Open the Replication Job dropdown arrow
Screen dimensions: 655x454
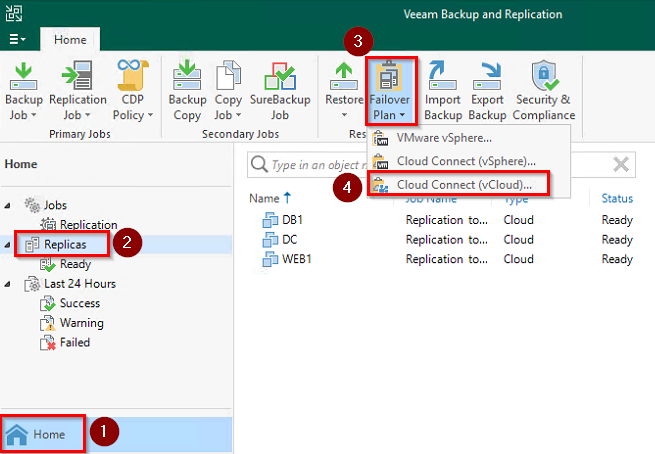point(87,115)
